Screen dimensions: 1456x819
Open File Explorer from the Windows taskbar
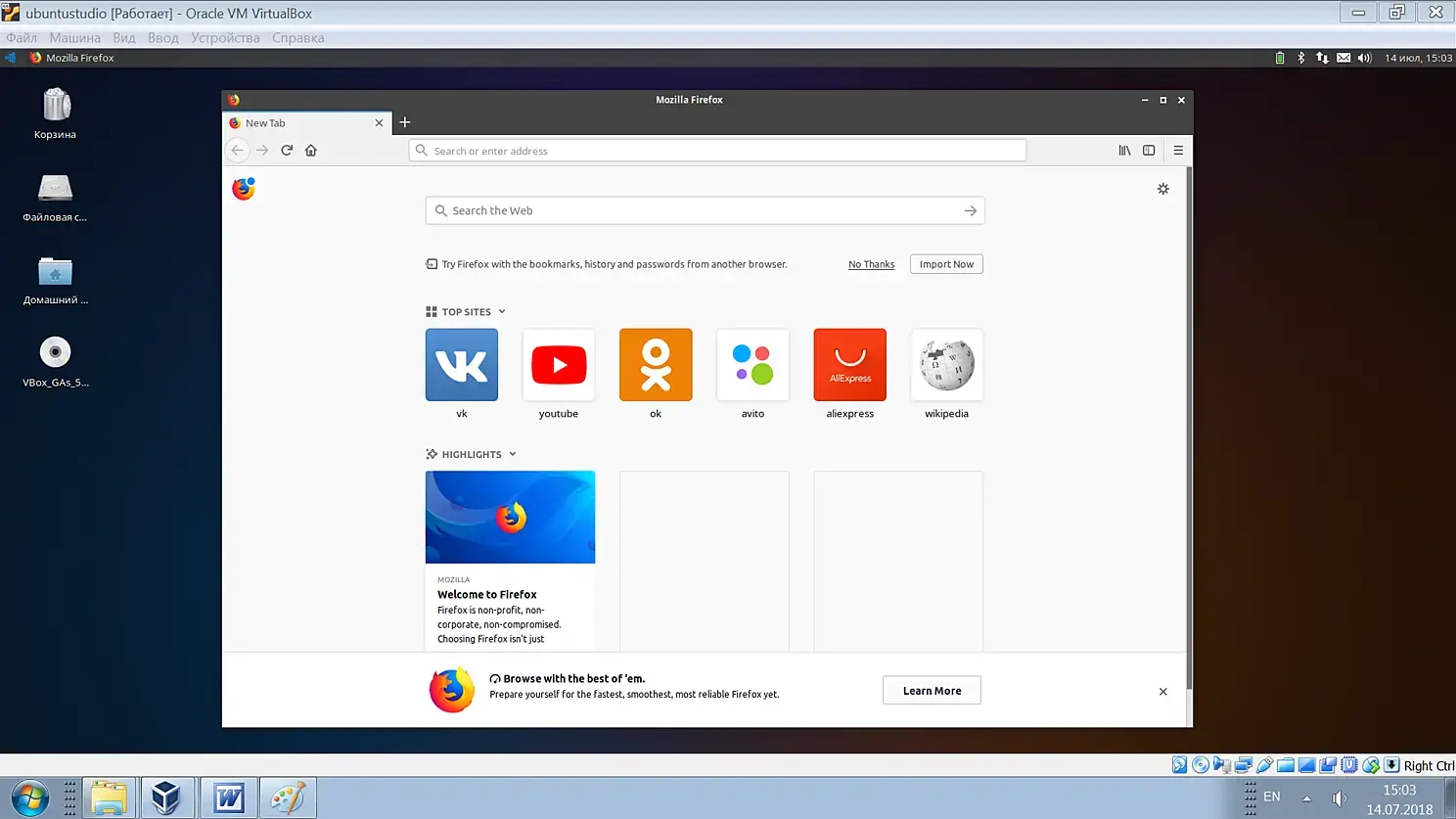(109, 797)
